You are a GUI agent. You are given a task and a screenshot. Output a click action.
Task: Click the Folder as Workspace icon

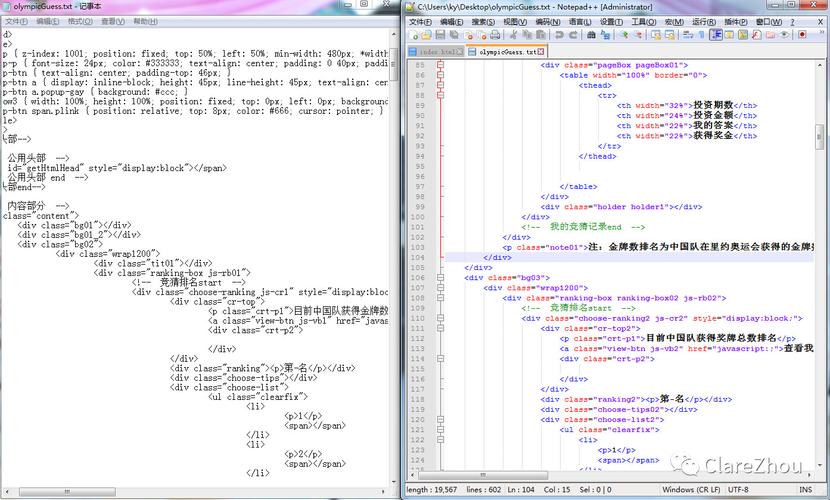pos(770,35)
